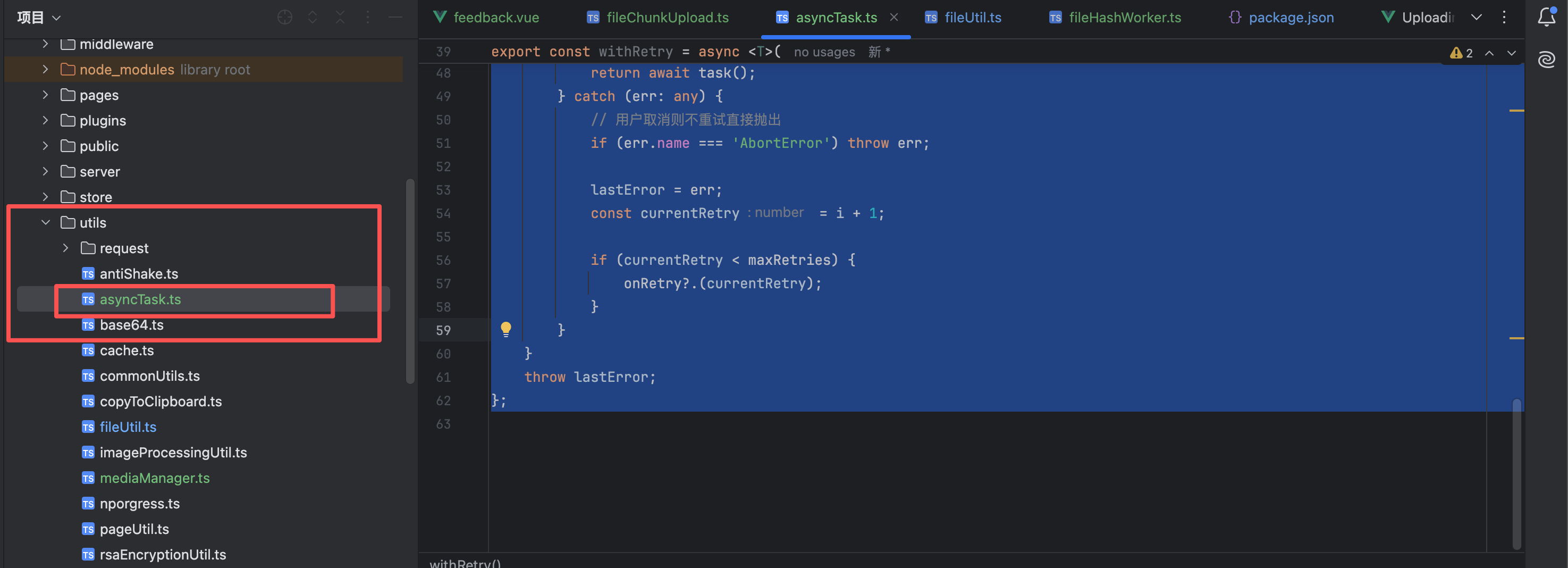The image size is (1568, 568).
Task: Click the select opened file target icon
Action: point(285,17)
